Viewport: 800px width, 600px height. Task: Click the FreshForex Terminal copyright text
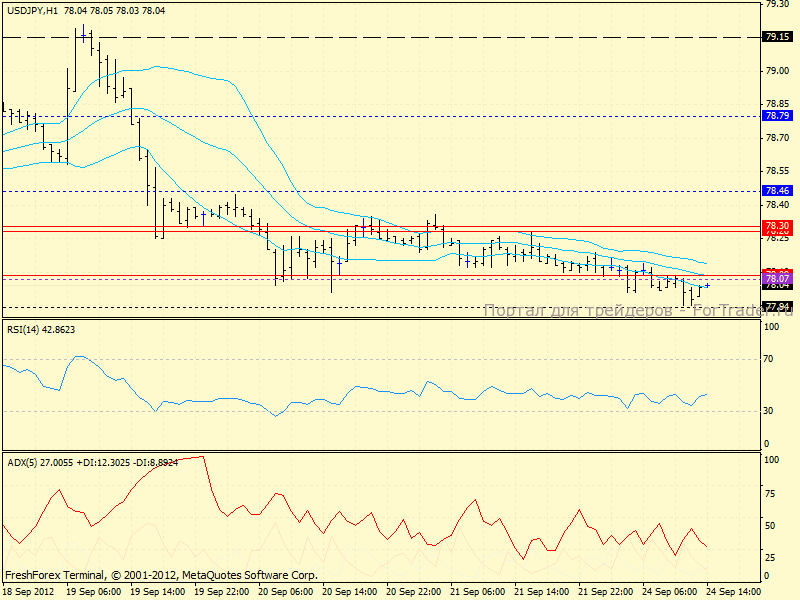point(161,575)
